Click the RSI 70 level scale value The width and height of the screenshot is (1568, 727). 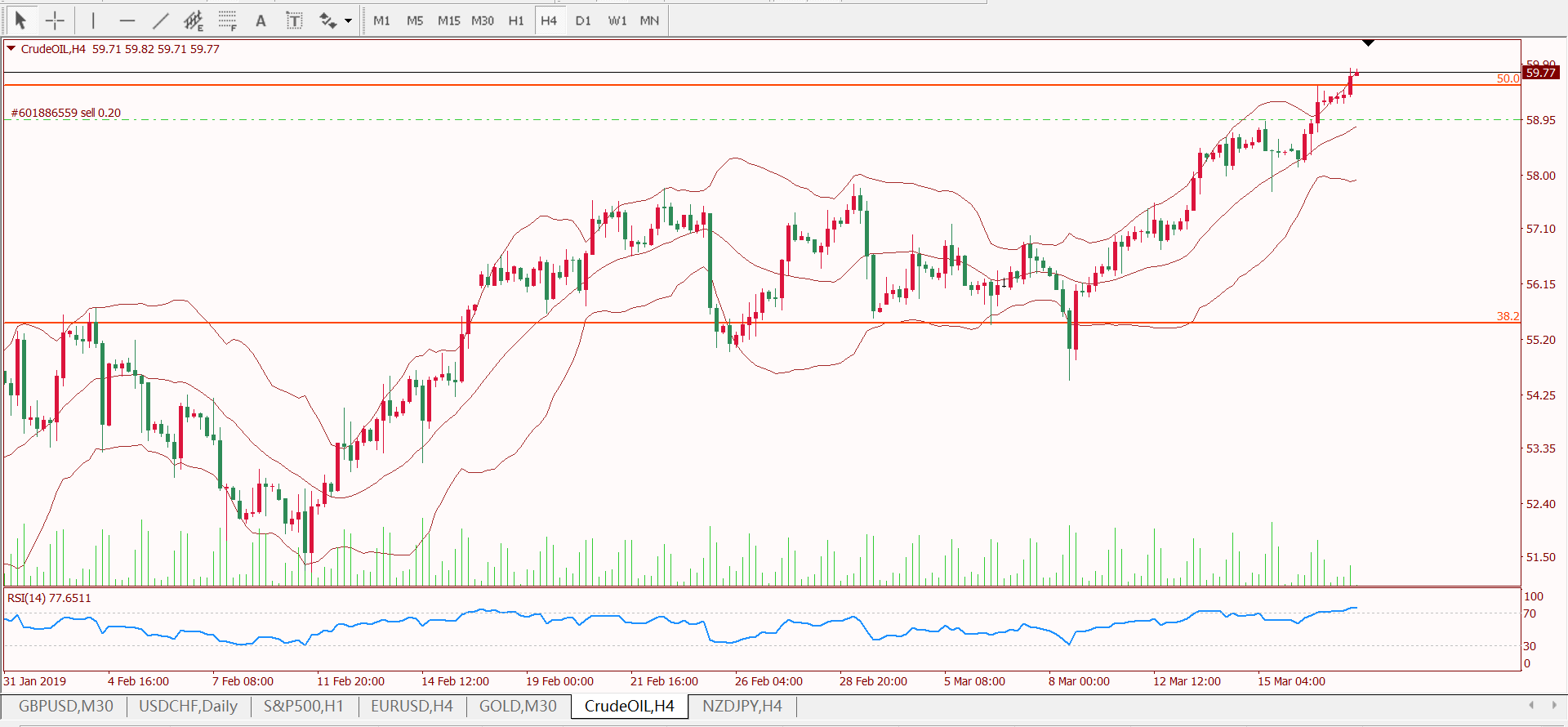(x=1530, y=613)
